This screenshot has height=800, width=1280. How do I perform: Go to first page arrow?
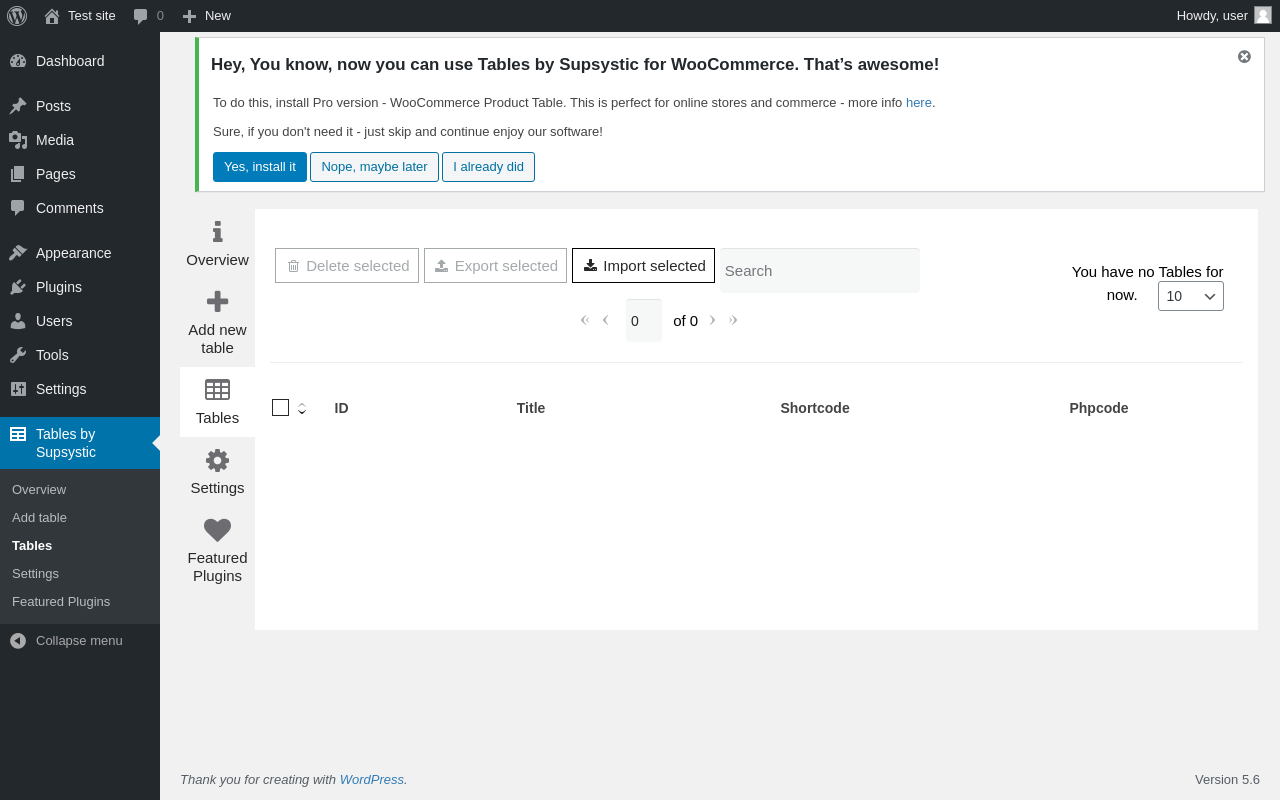tap(585, 320)
